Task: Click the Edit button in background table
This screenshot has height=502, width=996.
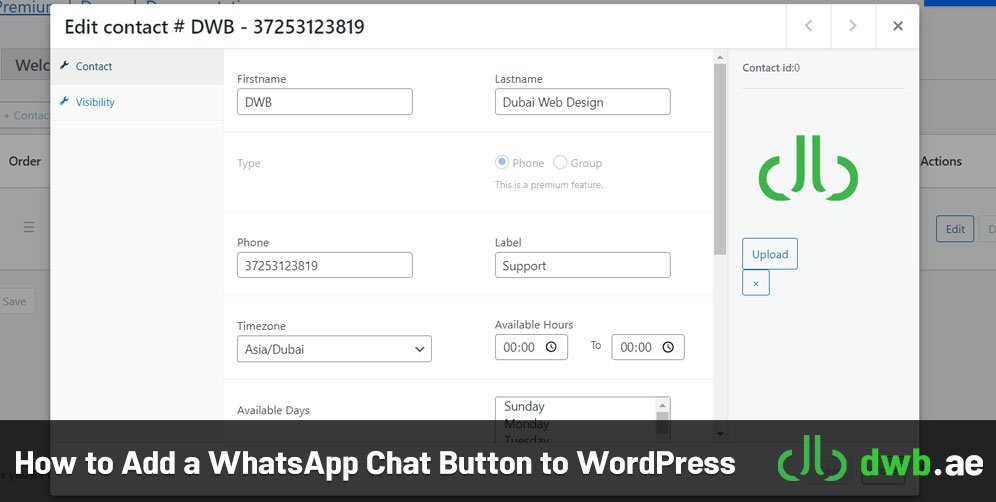Action: pos(955,229)
